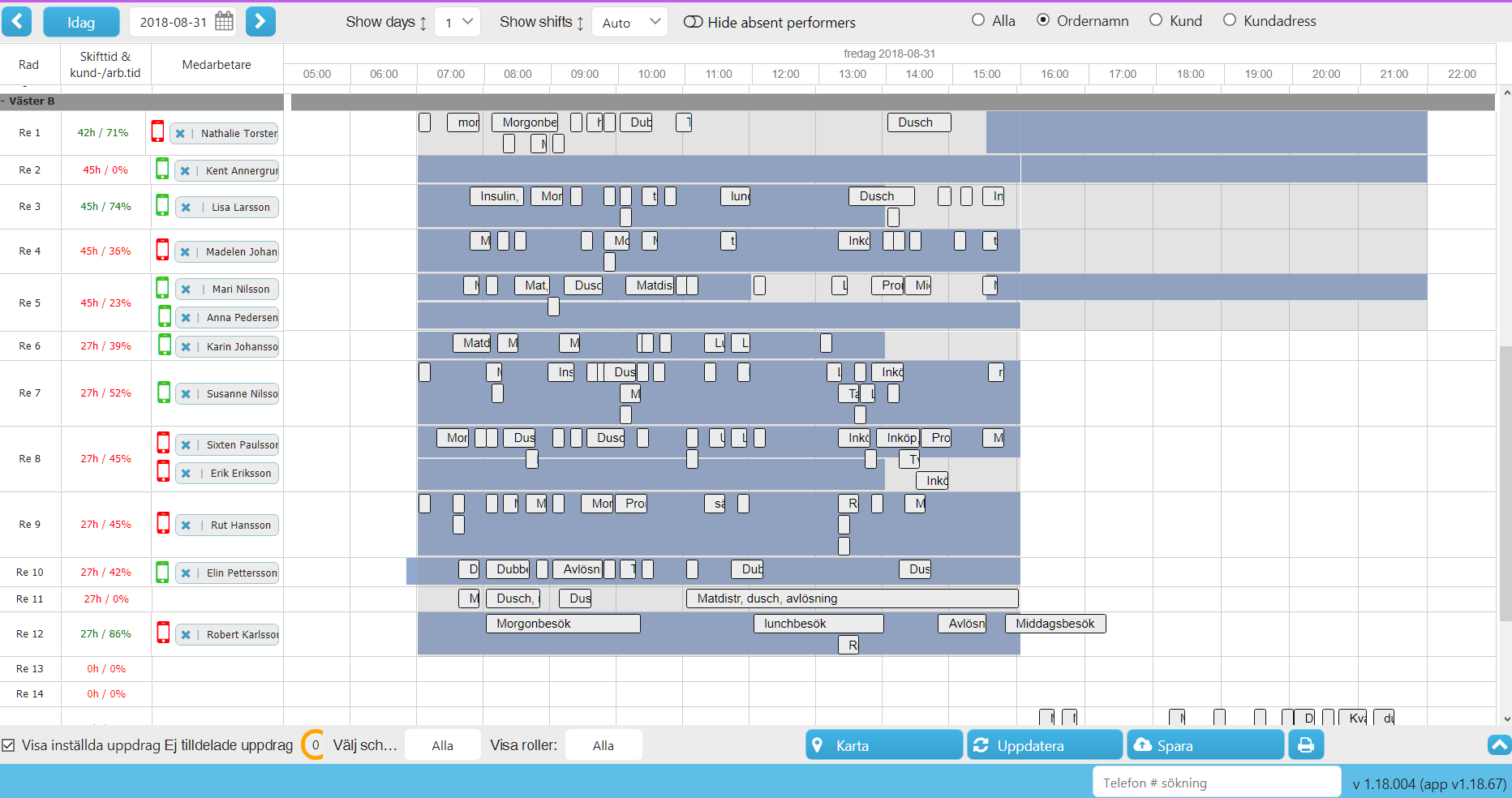Click the green phone icon for Elin Pettersson

162,573
